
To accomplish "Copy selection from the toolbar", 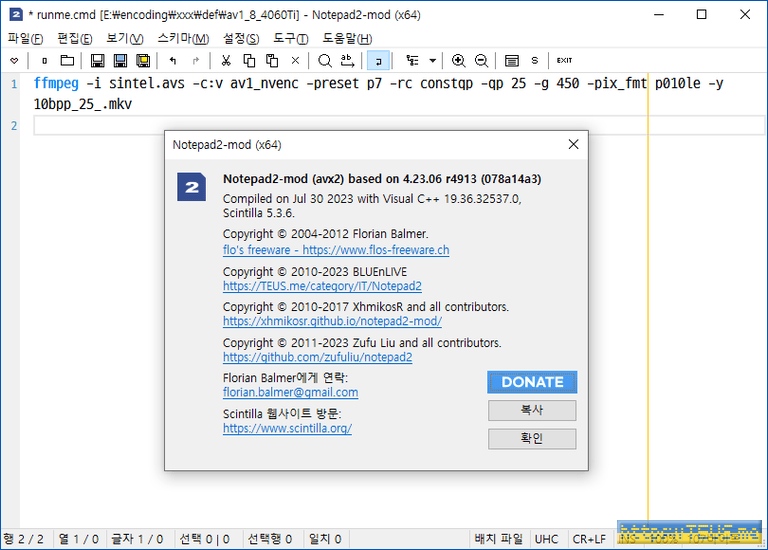I will [249, 61].
